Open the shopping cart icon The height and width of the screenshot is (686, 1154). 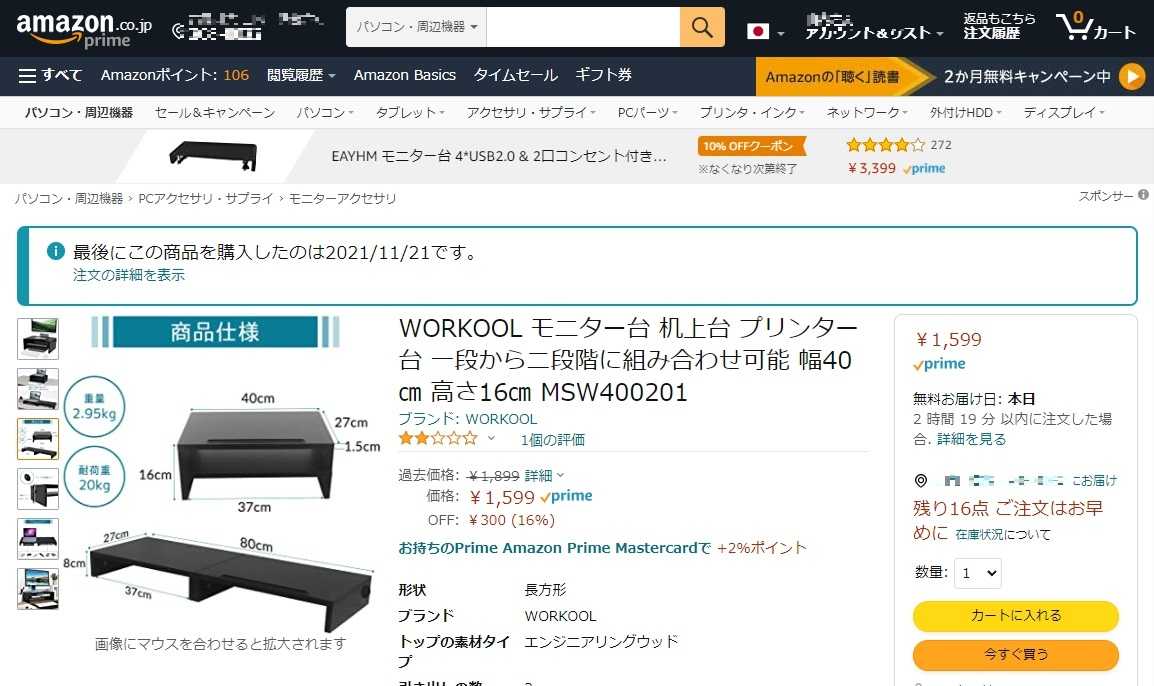click(x=1095, y=26)
